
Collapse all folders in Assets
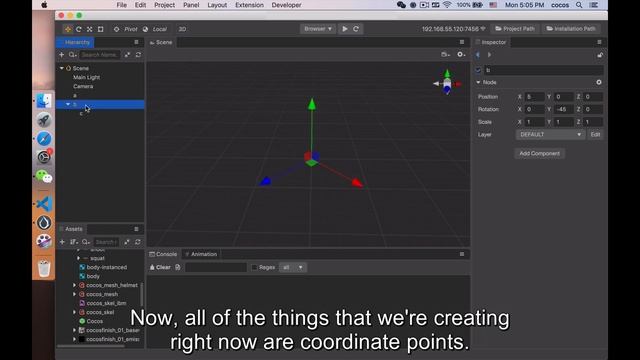(127, 242)
